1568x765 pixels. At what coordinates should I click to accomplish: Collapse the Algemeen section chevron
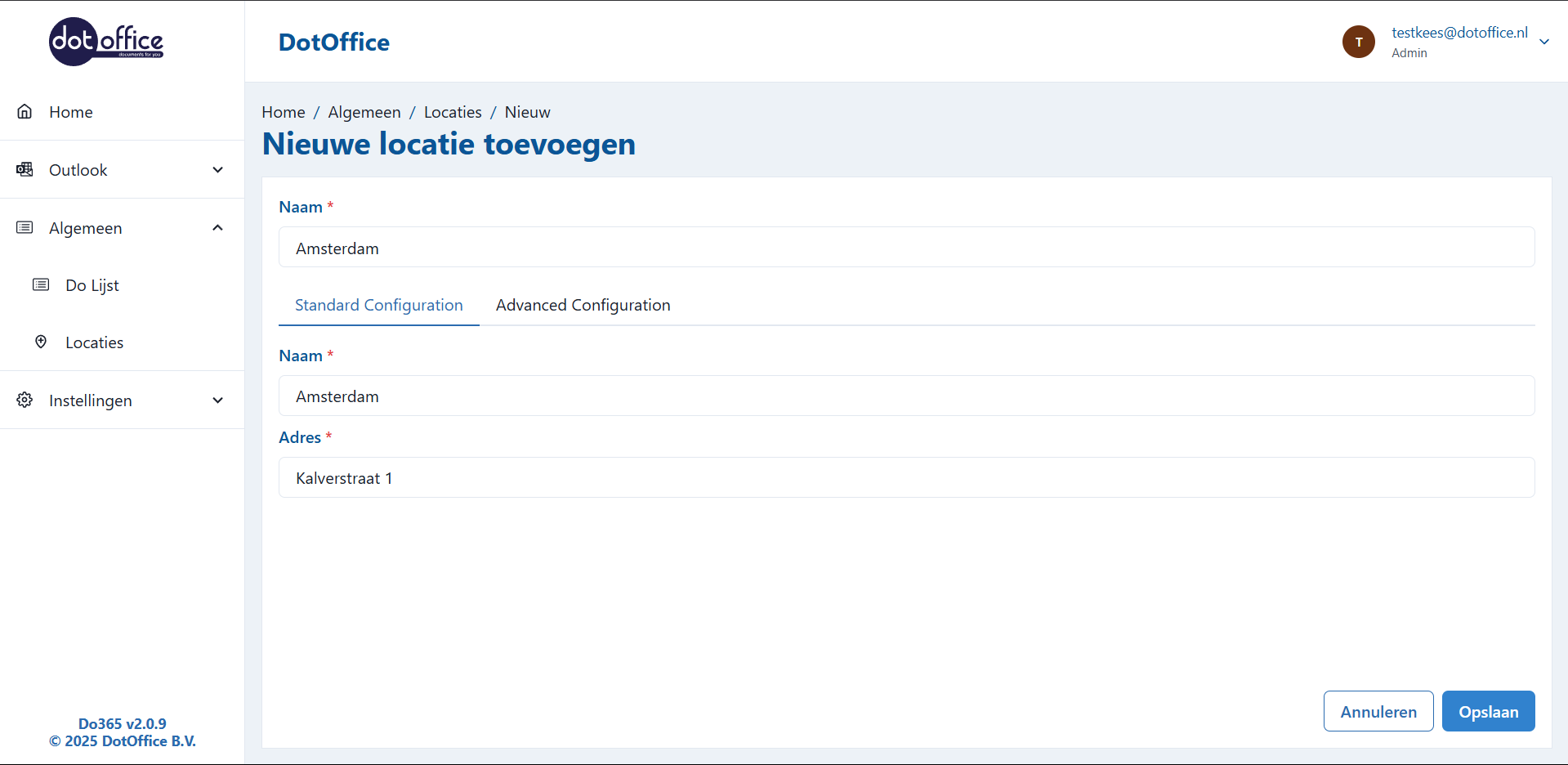click(x=217, y=228)
